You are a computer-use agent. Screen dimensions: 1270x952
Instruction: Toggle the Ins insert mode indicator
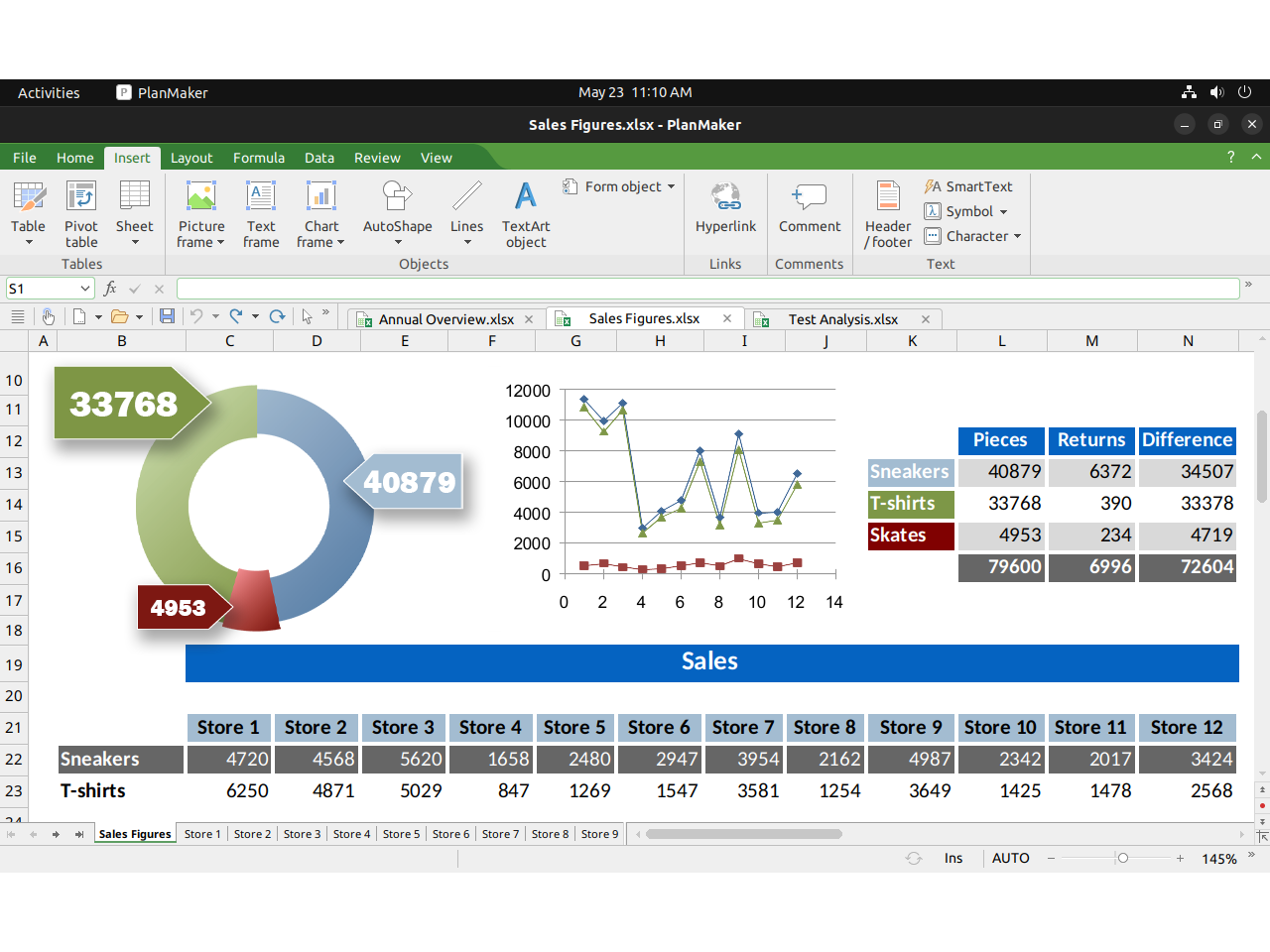coord(952,859)
